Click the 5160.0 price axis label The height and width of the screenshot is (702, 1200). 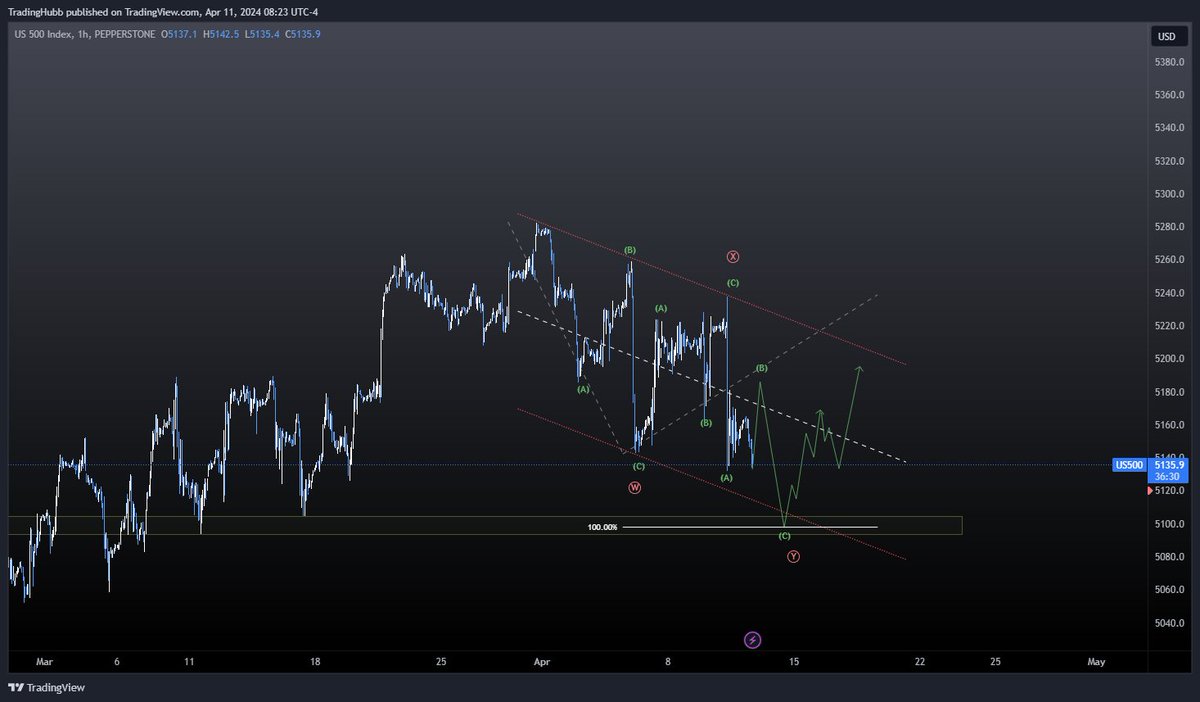pyautogui.click(x=1170, y=425)
